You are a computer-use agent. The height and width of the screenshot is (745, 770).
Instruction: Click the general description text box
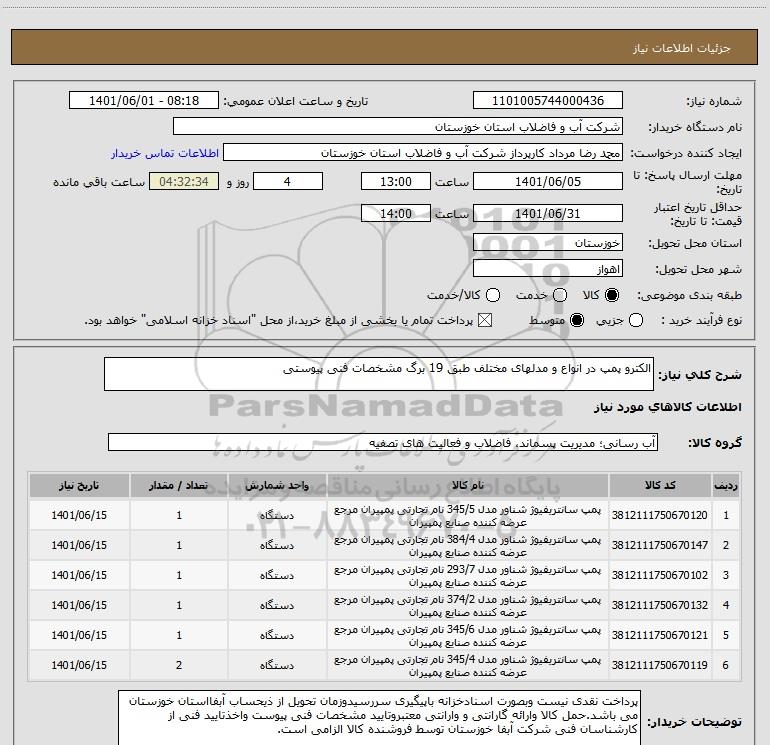point(379,374)
